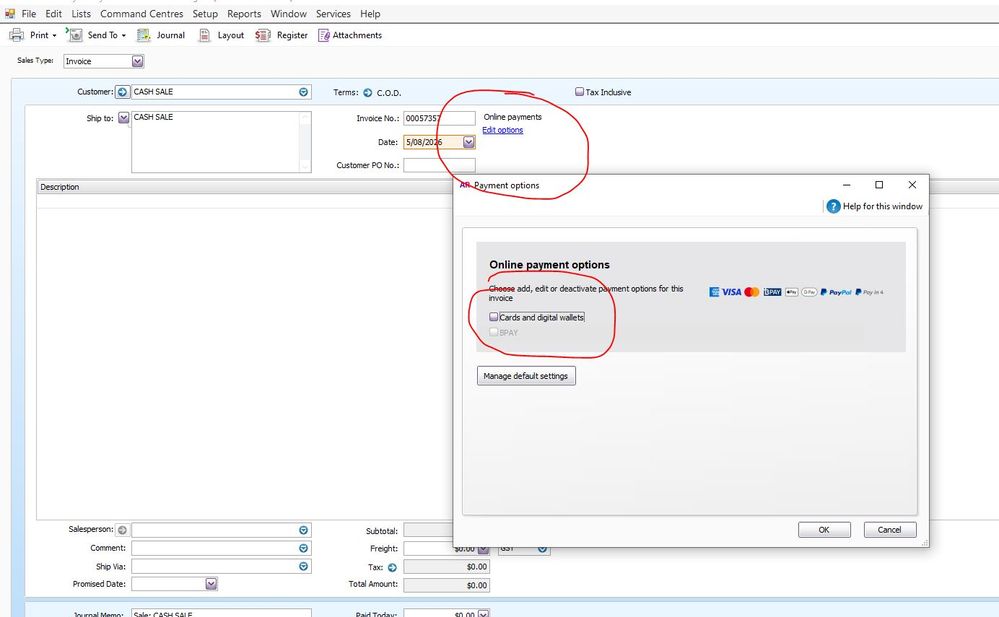Open the Comment dropdown arrow
Viewport: 999px width, 617px height.
(303, 548)
